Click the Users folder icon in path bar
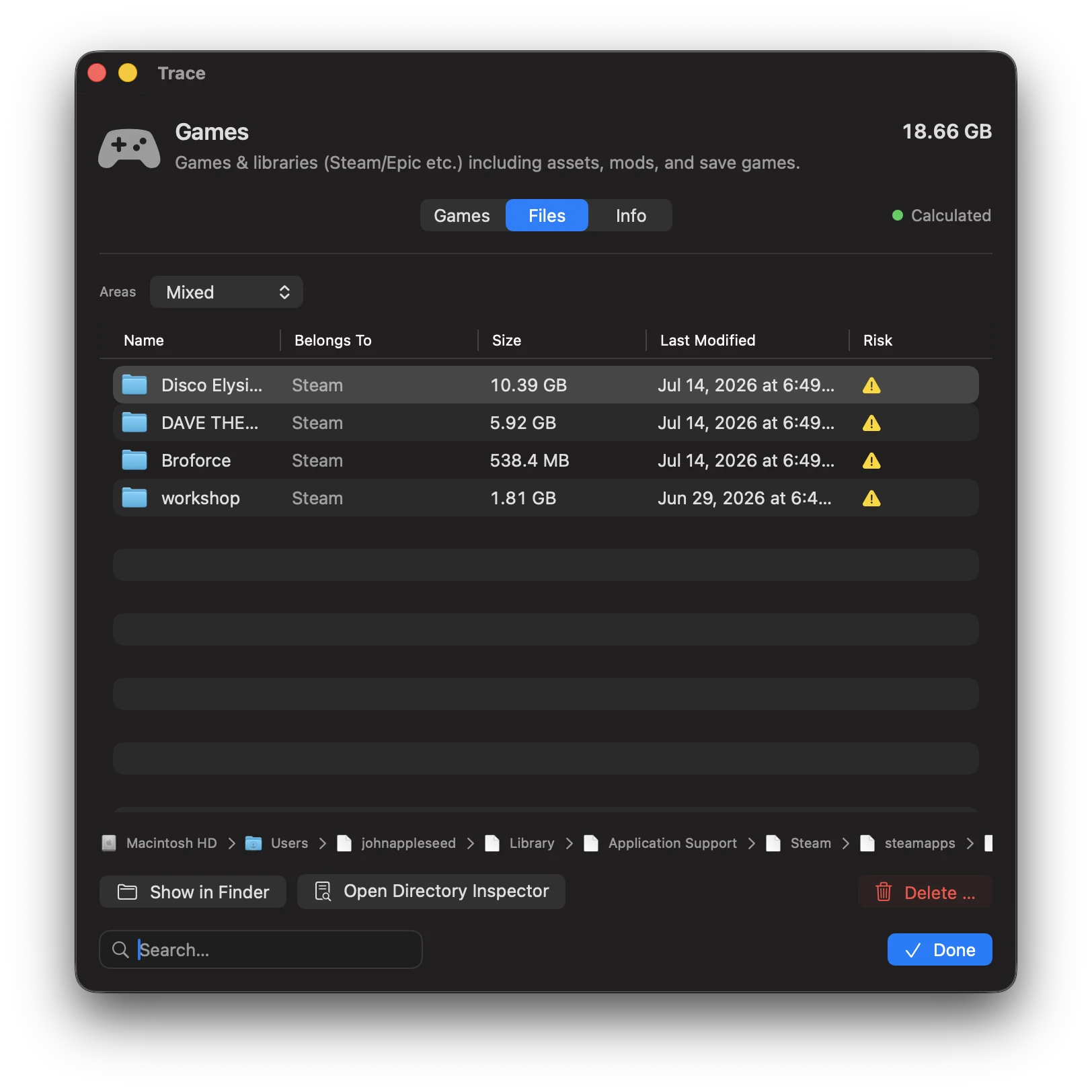The height and width of the screenshot is (1092, 1092). [x=253, y=843]
